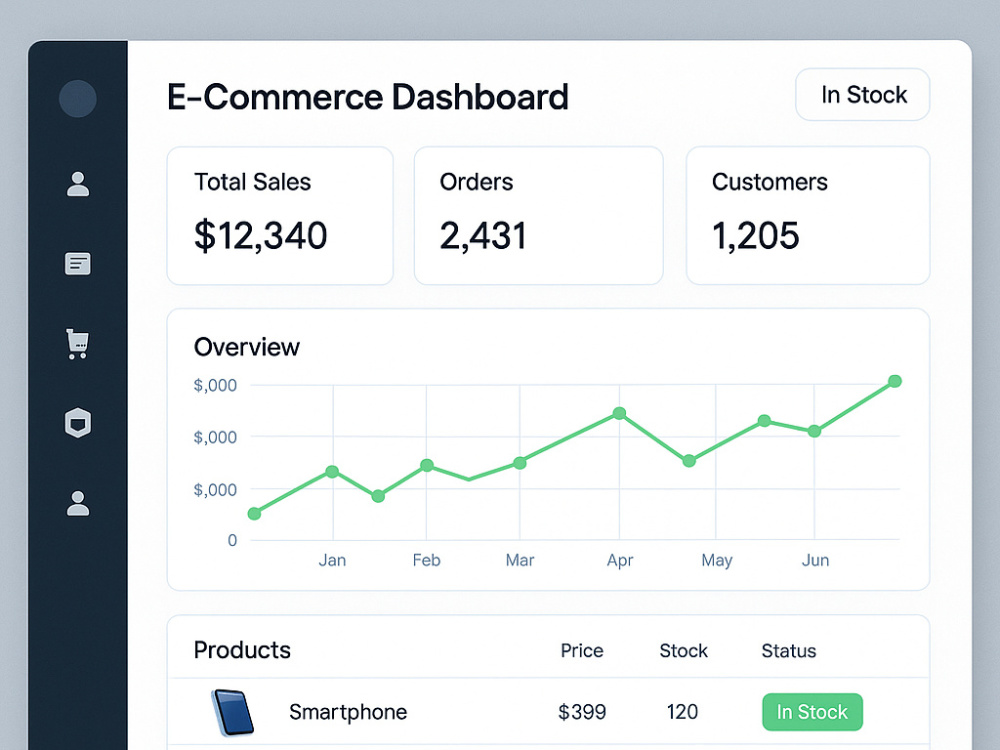
Task: Click the Feb axis label
Action: [x=426, y=560]
